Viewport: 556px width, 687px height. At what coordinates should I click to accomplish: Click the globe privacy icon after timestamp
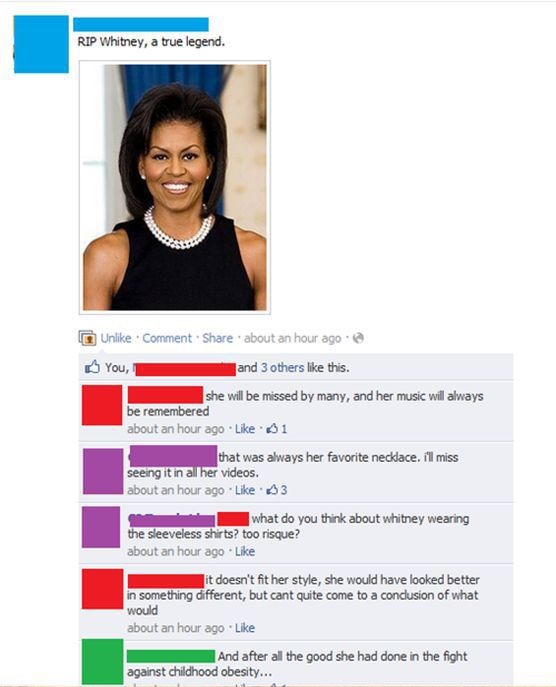click(x=358, y=338)
